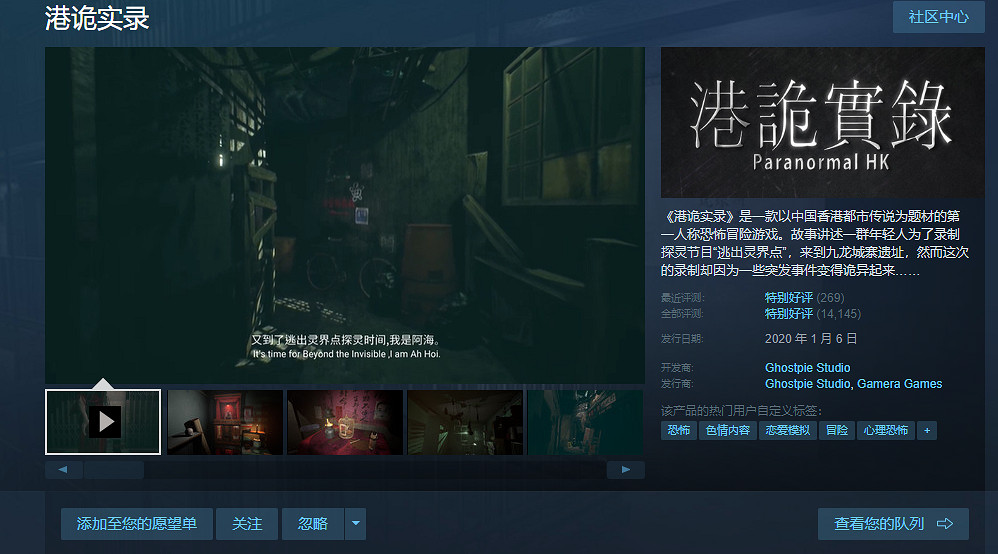Select fourth screenshot thumbnail of dim corridor

464,421
